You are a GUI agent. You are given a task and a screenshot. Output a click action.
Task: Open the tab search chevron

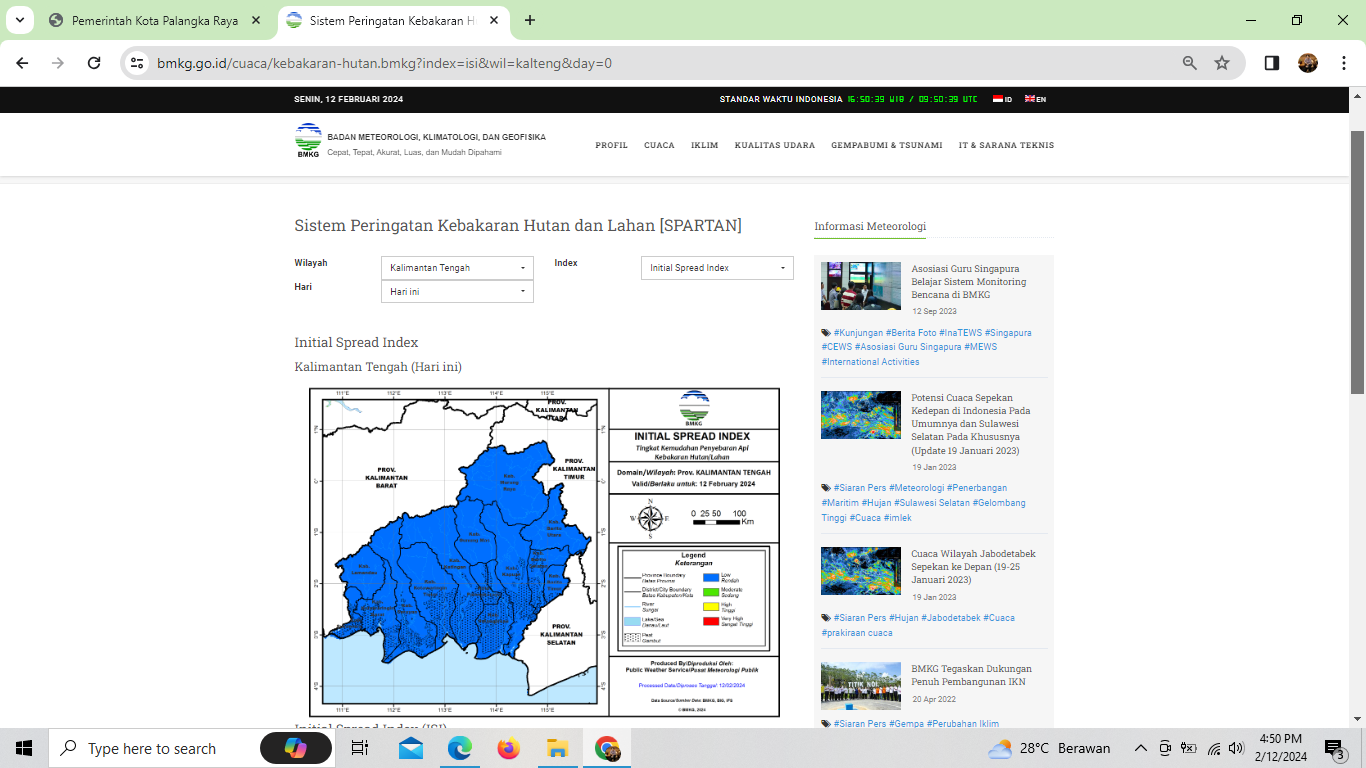20,20
